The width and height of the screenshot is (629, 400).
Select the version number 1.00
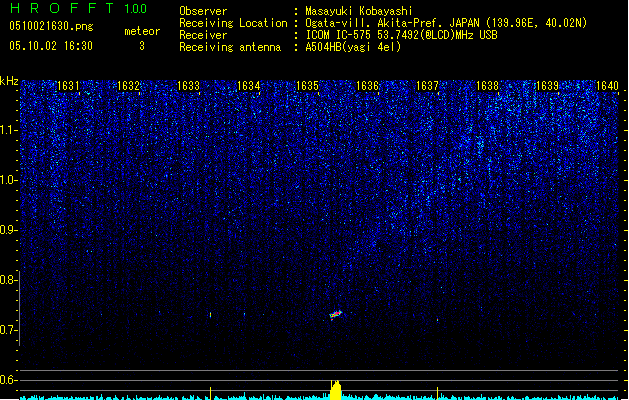click(135, 9)
